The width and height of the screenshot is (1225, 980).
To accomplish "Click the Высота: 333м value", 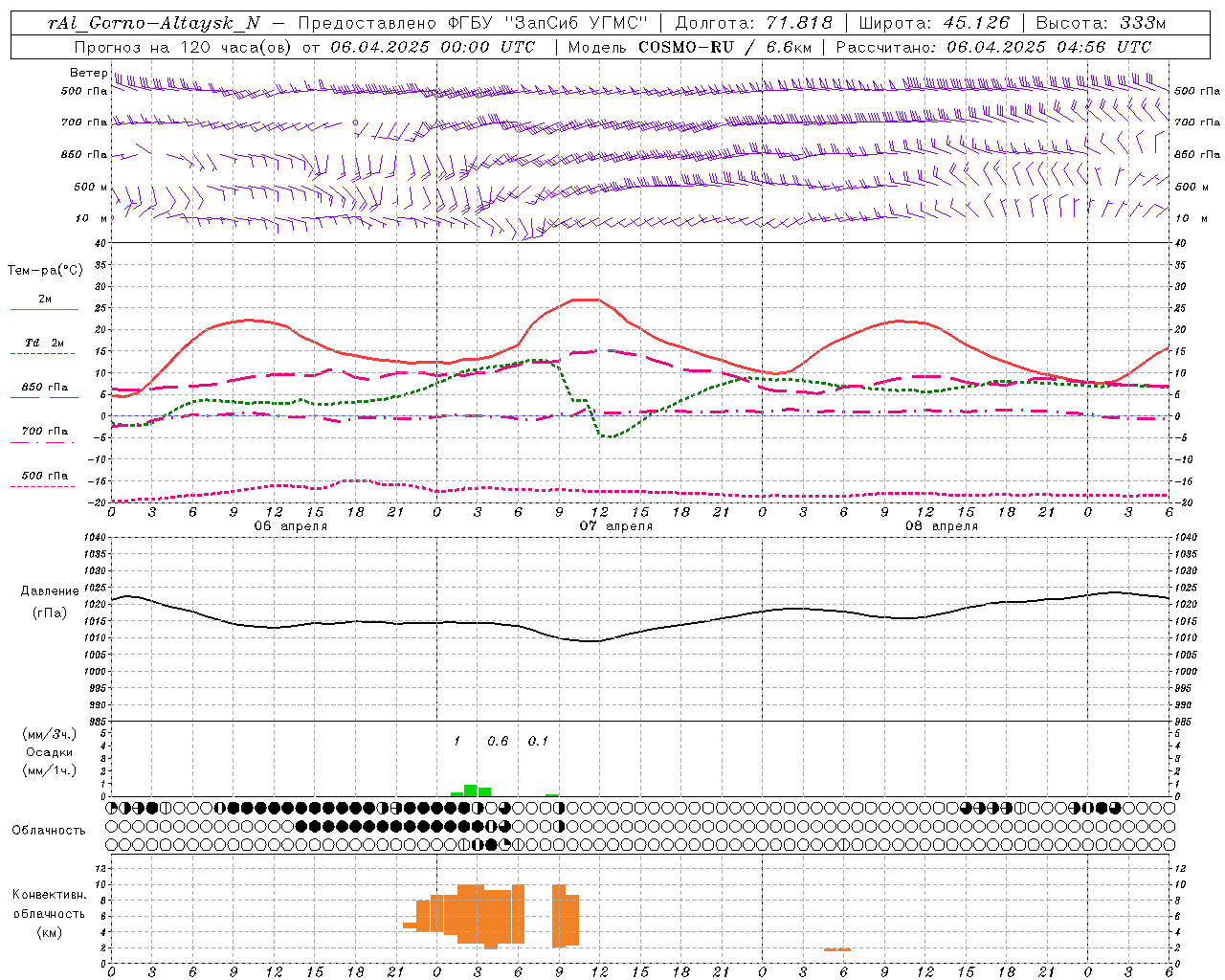I will click(x=1101, y=23).
